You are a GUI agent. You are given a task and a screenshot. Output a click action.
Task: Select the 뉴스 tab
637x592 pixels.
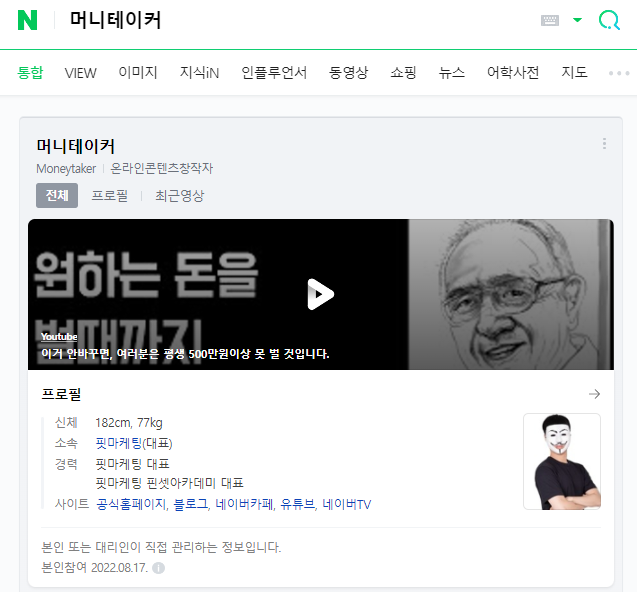coord(451,73)
